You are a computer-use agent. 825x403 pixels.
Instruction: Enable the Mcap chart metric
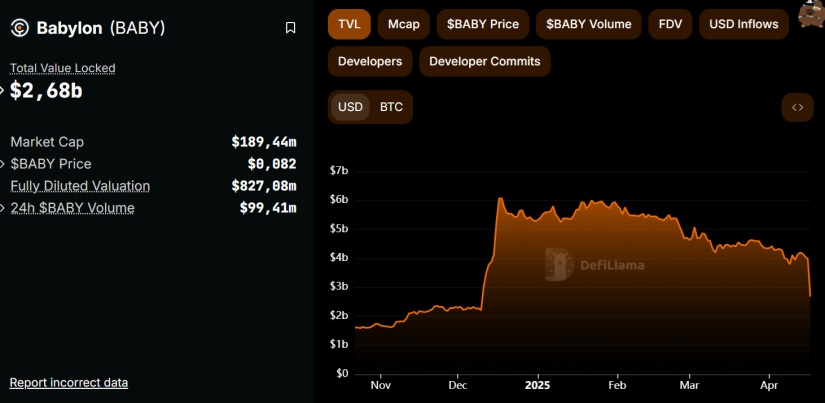point(404,24)
